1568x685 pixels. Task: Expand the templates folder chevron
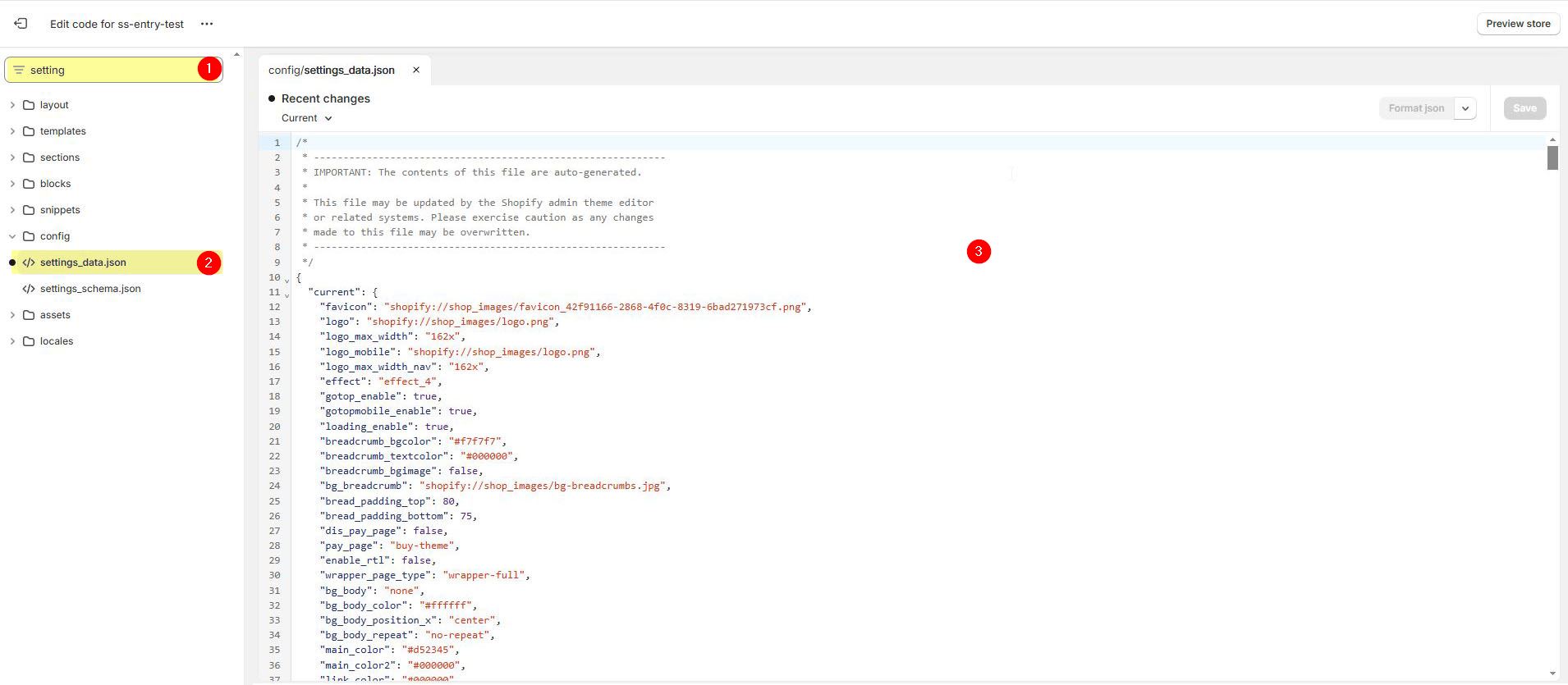pyautogui.click(x=12, y=131)
